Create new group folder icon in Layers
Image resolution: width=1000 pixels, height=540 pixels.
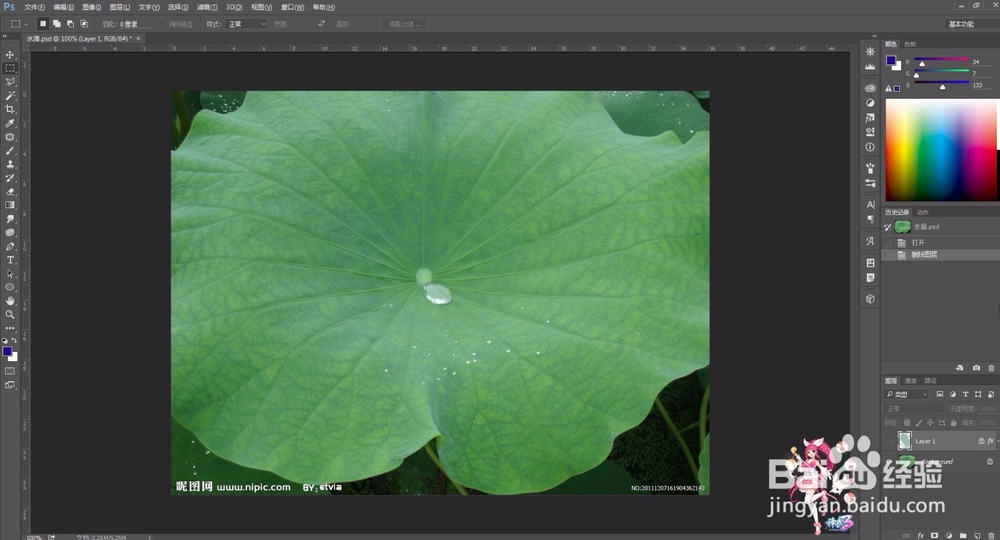pyautogui.click(x=962, y=536)
